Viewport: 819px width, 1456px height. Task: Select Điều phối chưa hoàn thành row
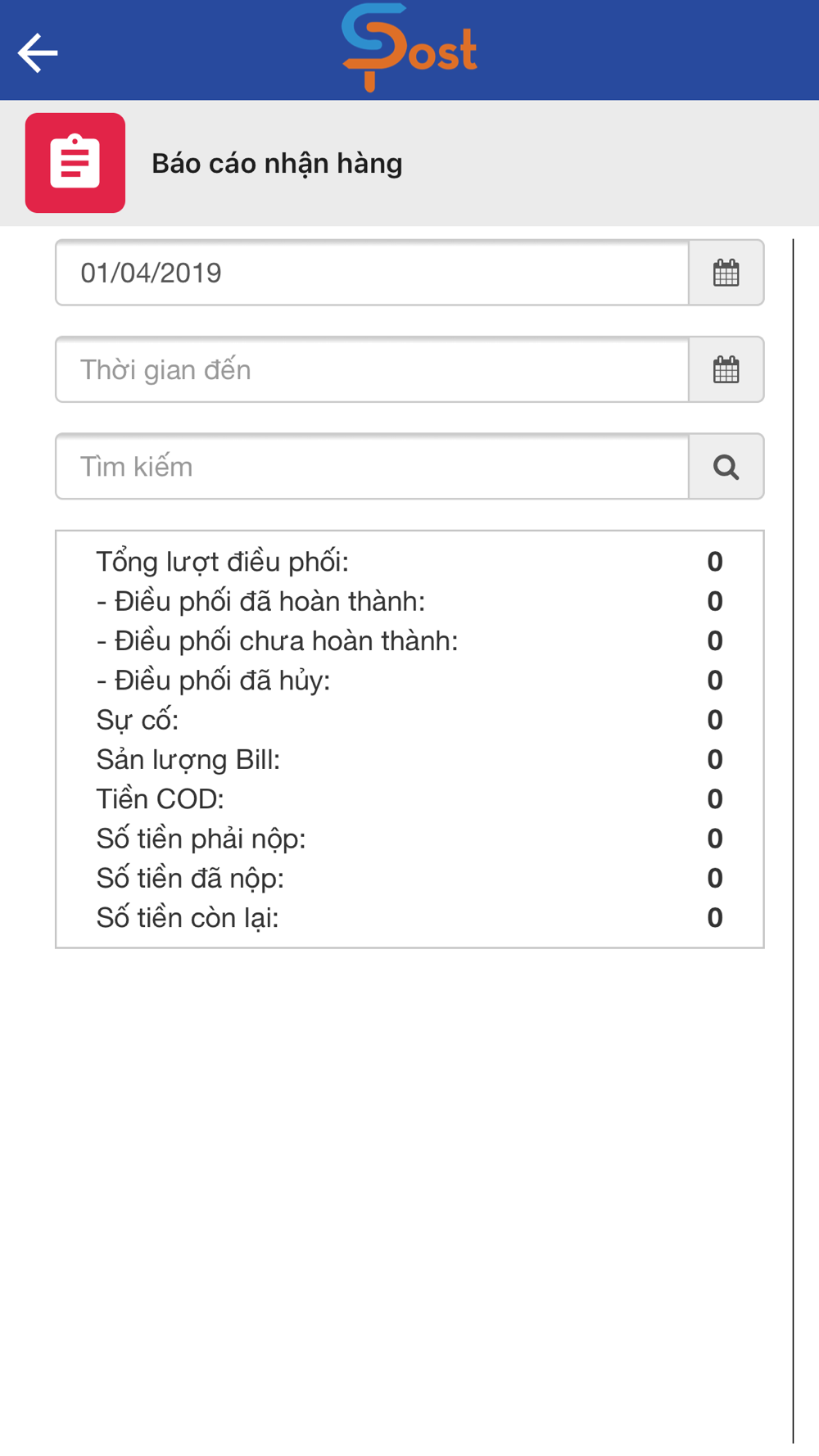409,640
